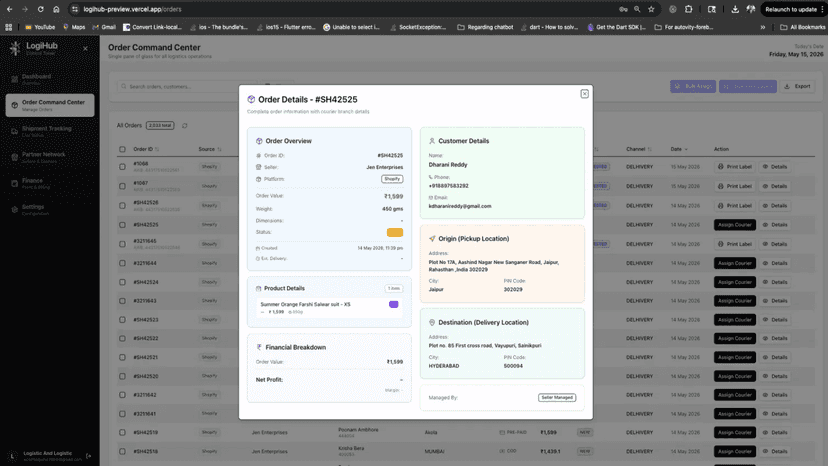Viewport: 828px width, 466px height.
Task: Click the browser zoom magnifier icon
Action: coord(637,9)
